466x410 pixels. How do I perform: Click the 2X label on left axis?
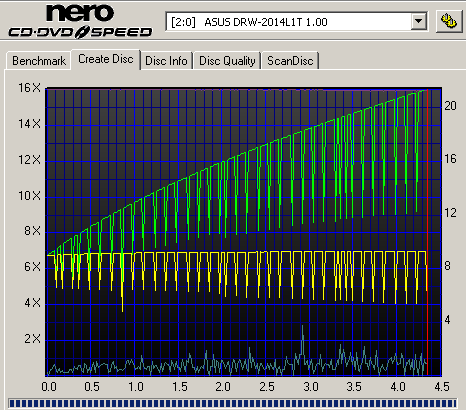point(32,339)
